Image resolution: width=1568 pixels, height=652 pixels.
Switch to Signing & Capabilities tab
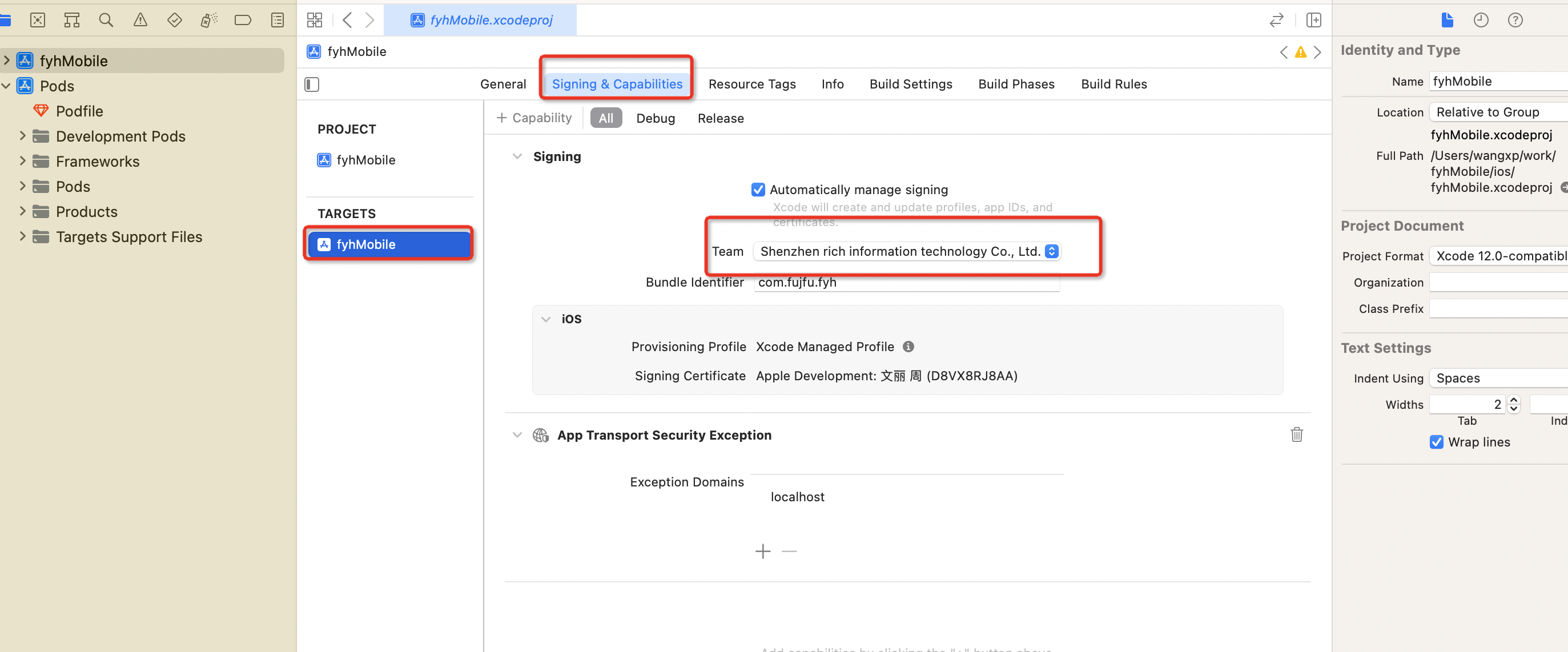point(617,84)
